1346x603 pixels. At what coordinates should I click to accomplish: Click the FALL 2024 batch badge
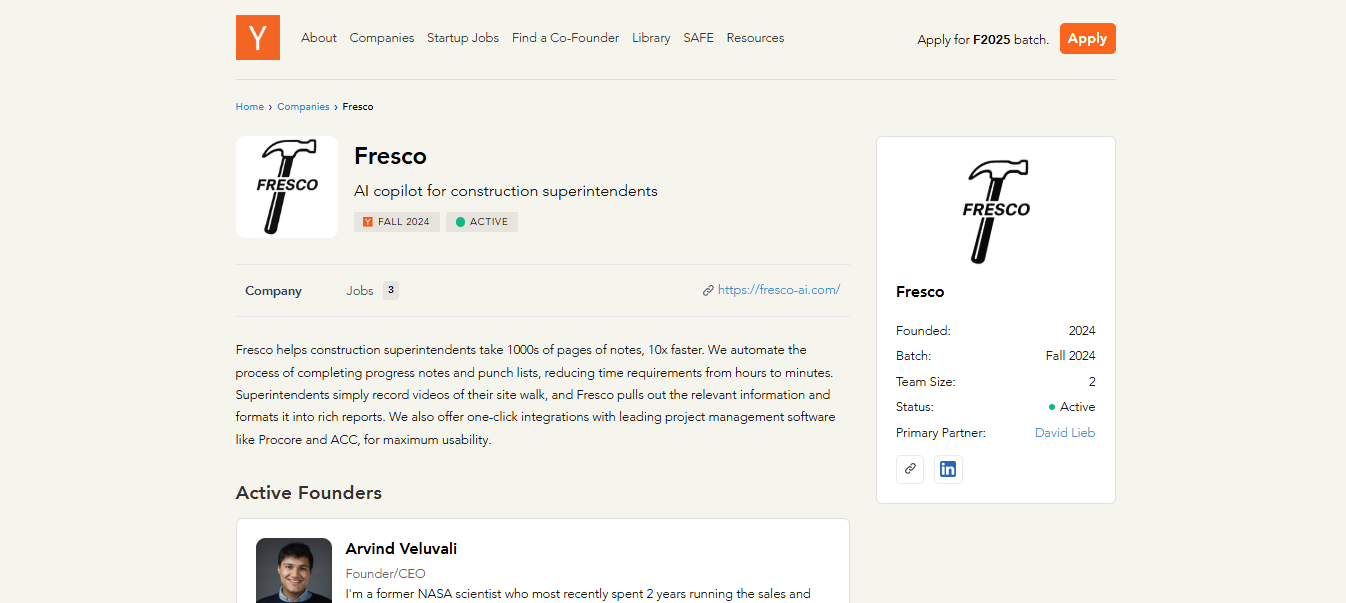coord(397,222)
